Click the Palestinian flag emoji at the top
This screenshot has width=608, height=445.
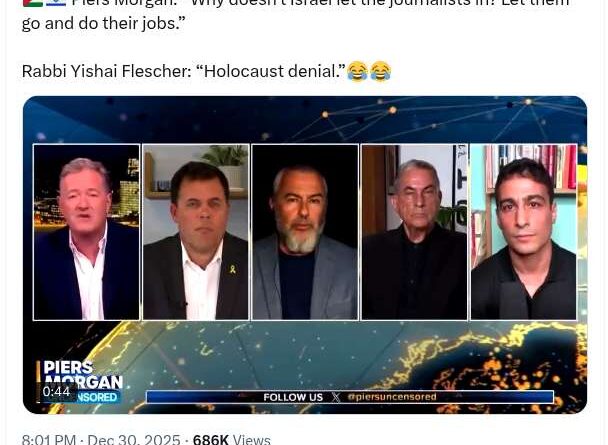tap(33, 3)
